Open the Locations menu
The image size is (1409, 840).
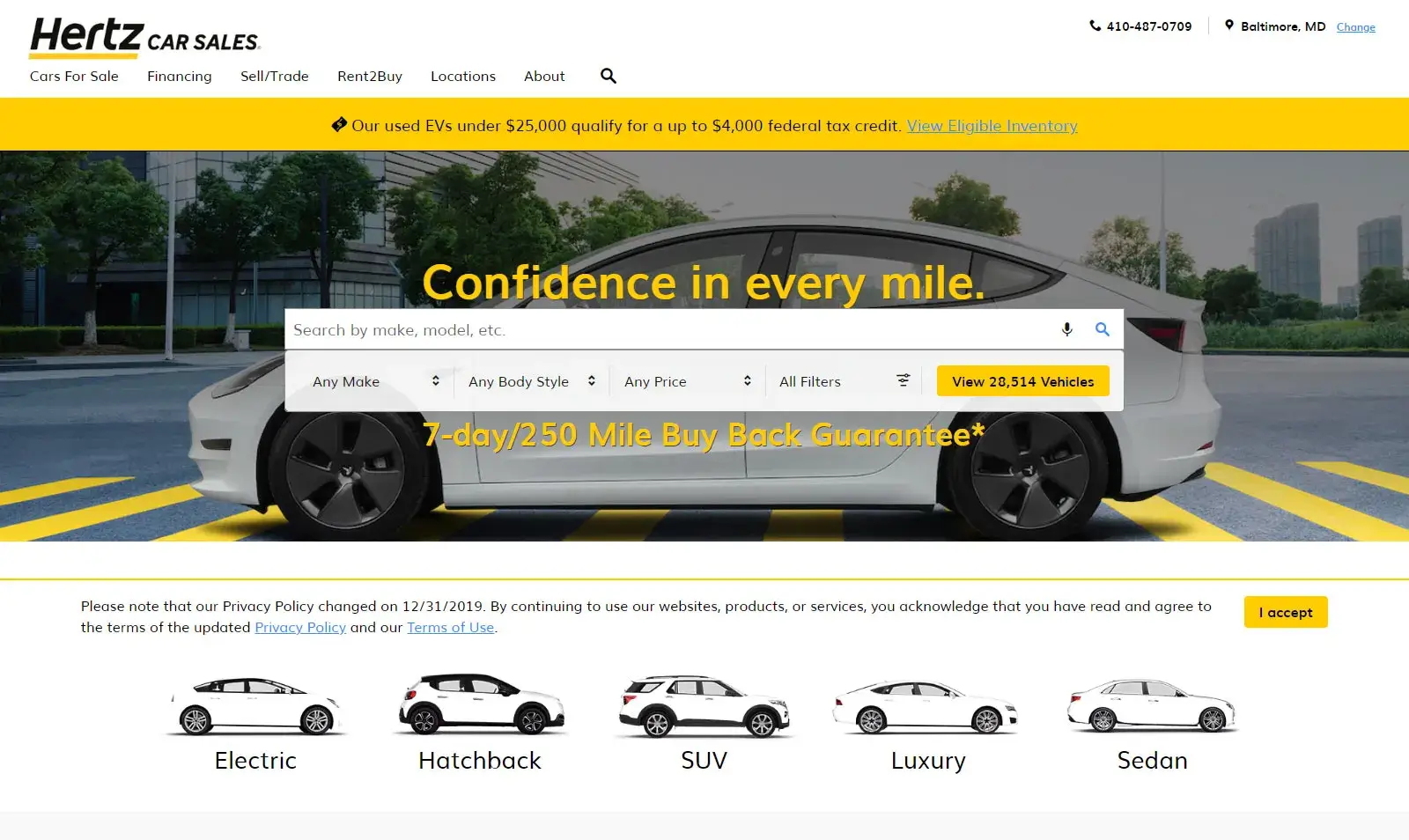tap(463, 76)
